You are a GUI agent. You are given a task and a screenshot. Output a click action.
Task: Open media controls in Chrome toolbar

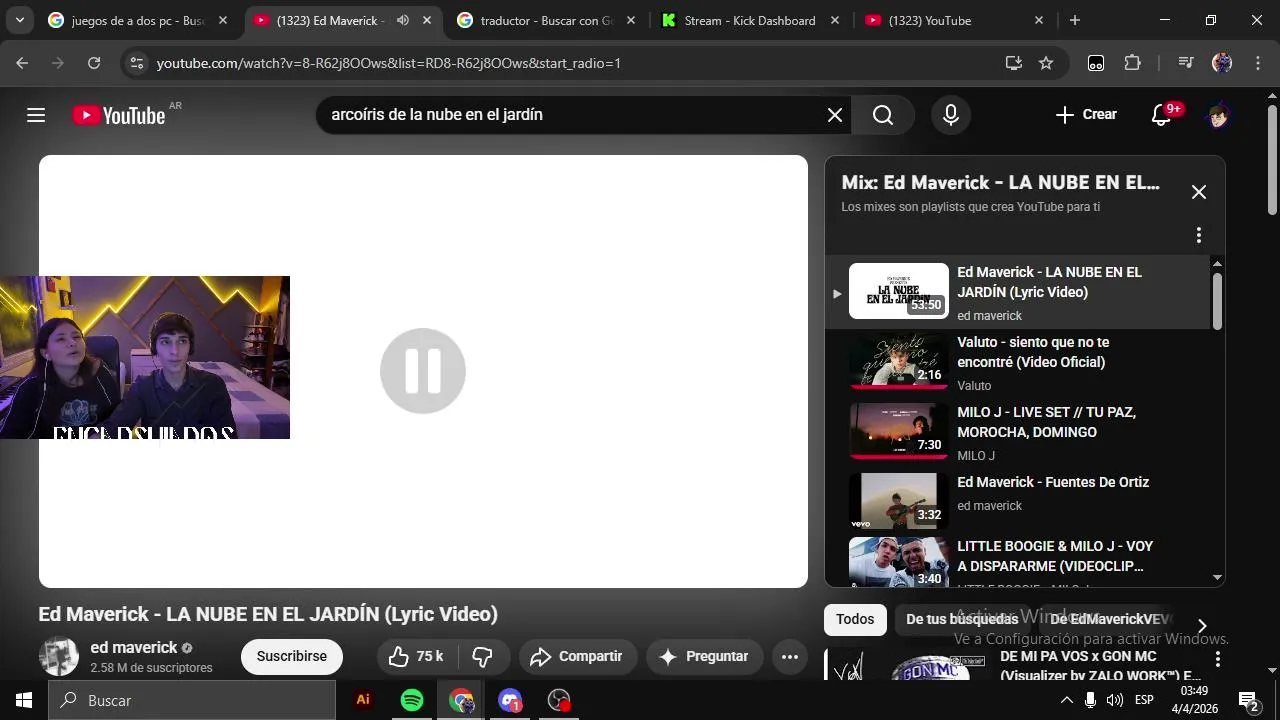tap(1186, 63)
